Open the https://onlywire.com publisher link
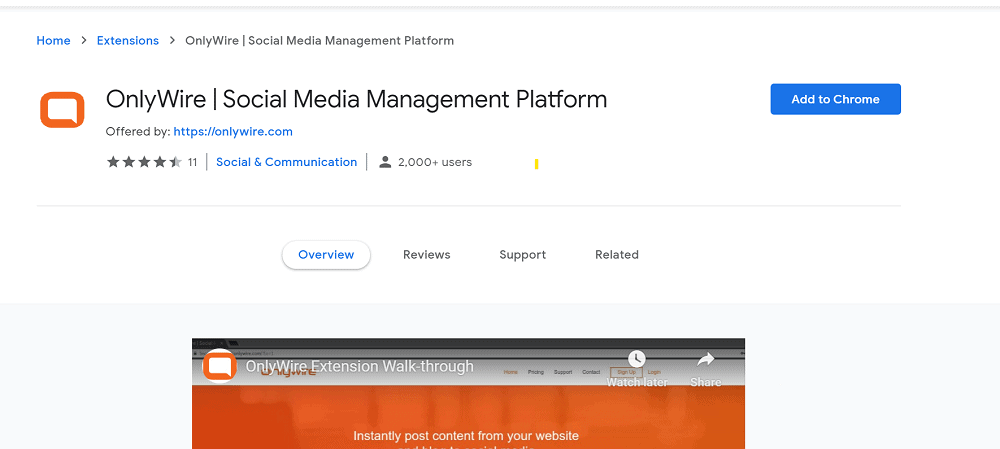 pos(233,132)
